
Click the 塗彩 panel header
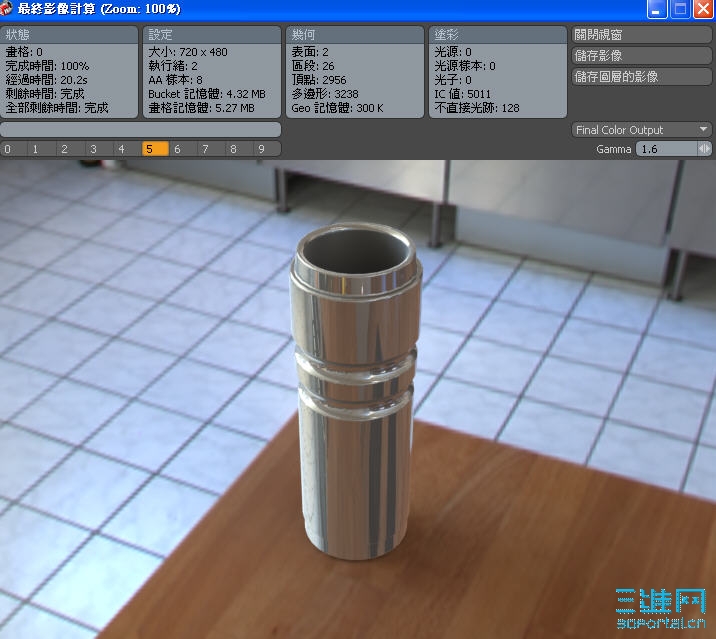[498, 35]
